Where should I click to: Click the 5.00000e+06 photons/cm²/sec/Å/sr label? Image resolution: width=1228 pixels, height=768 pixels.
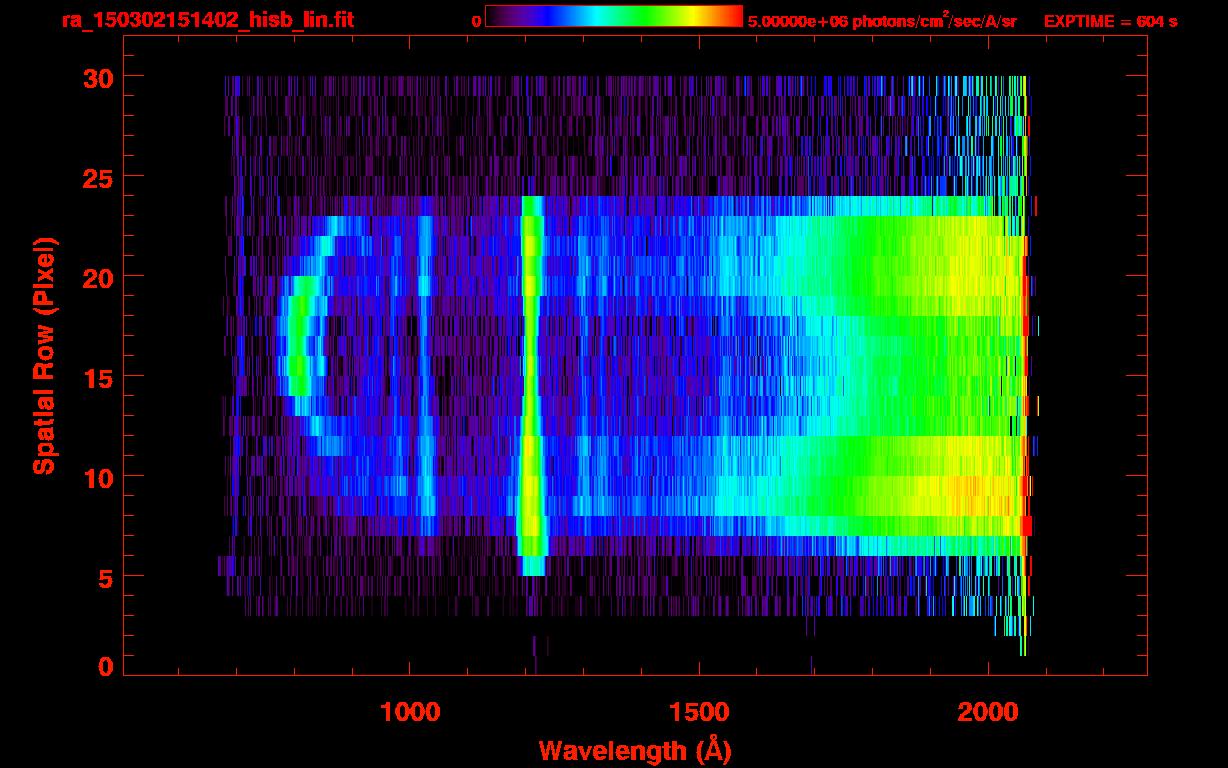coord(882,20)
